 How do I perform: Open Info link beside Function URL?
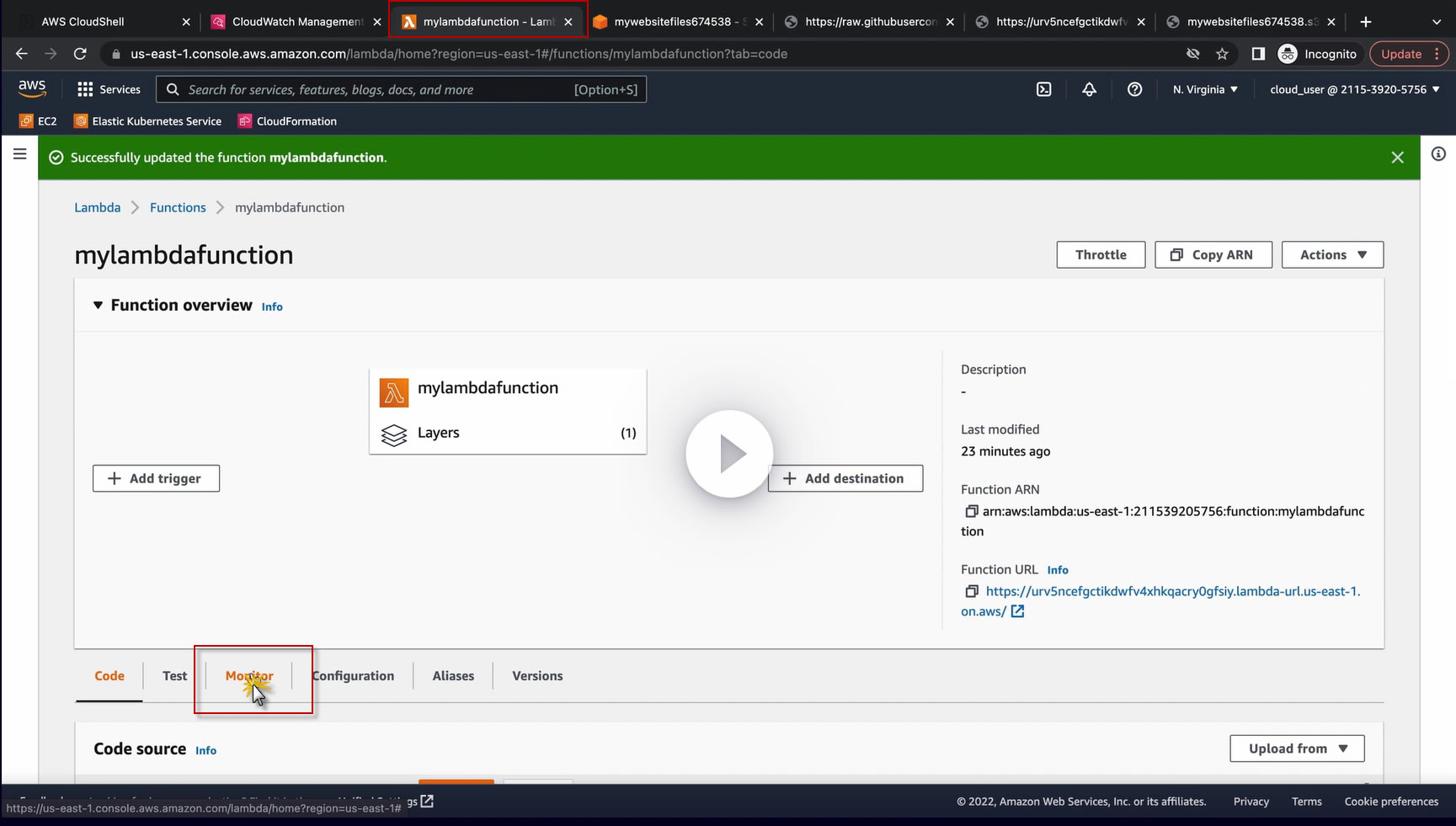[x=1058, y=570]
